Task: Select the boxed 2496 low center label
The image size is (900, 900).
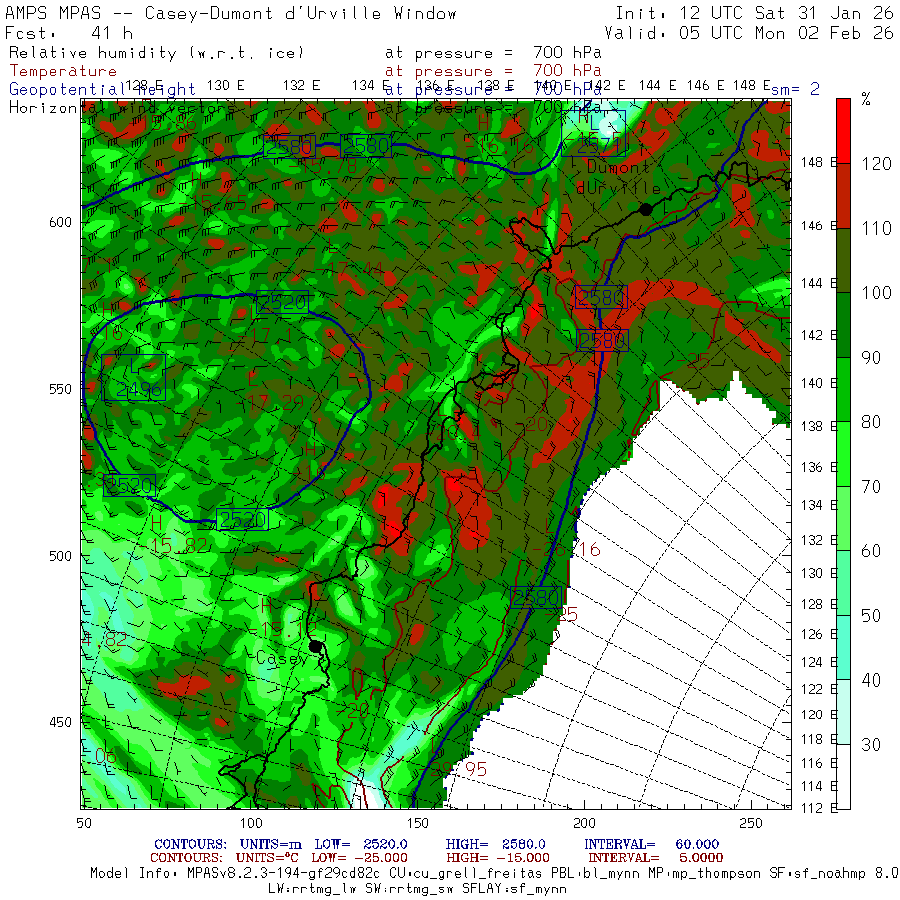Action: pos(134,377)
